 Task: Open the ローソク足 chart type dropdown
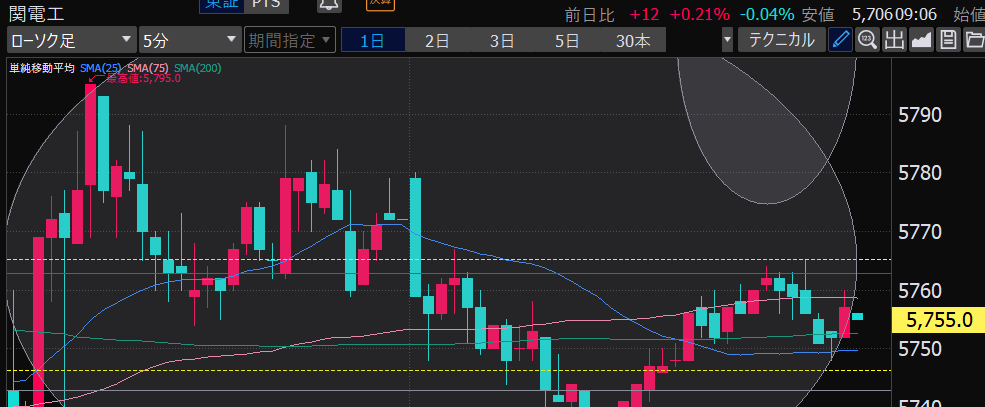(71, 41)
